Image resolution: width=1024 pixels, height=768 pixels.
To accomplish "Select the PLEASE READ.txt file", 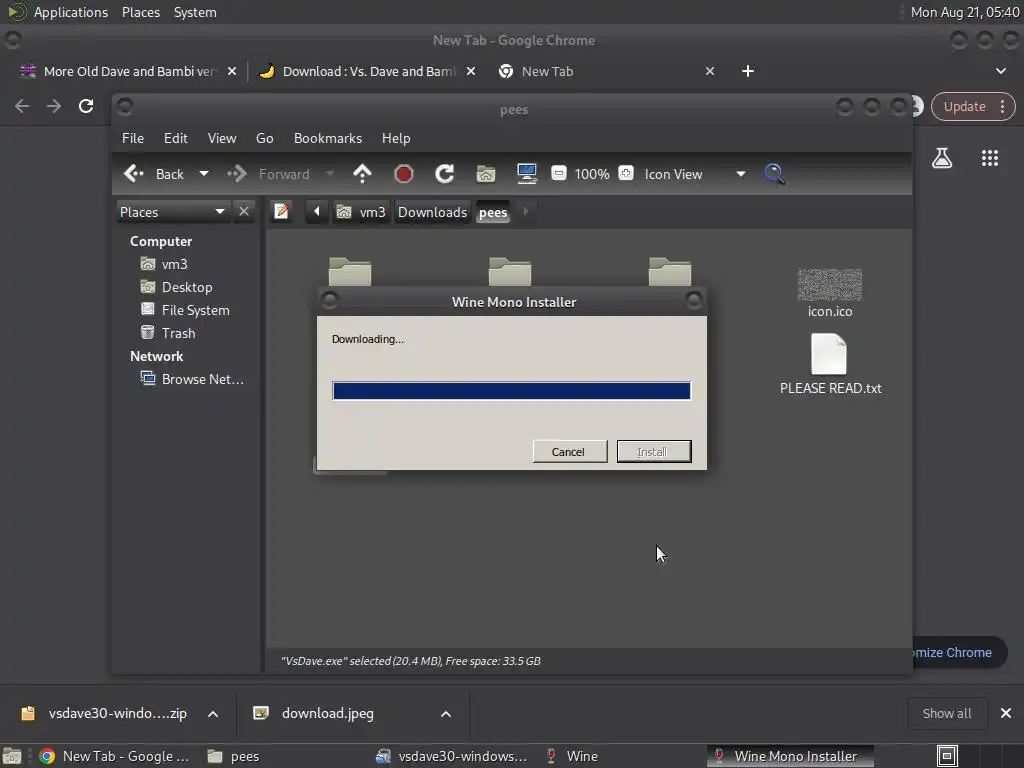I will click(x=830, y=364).
